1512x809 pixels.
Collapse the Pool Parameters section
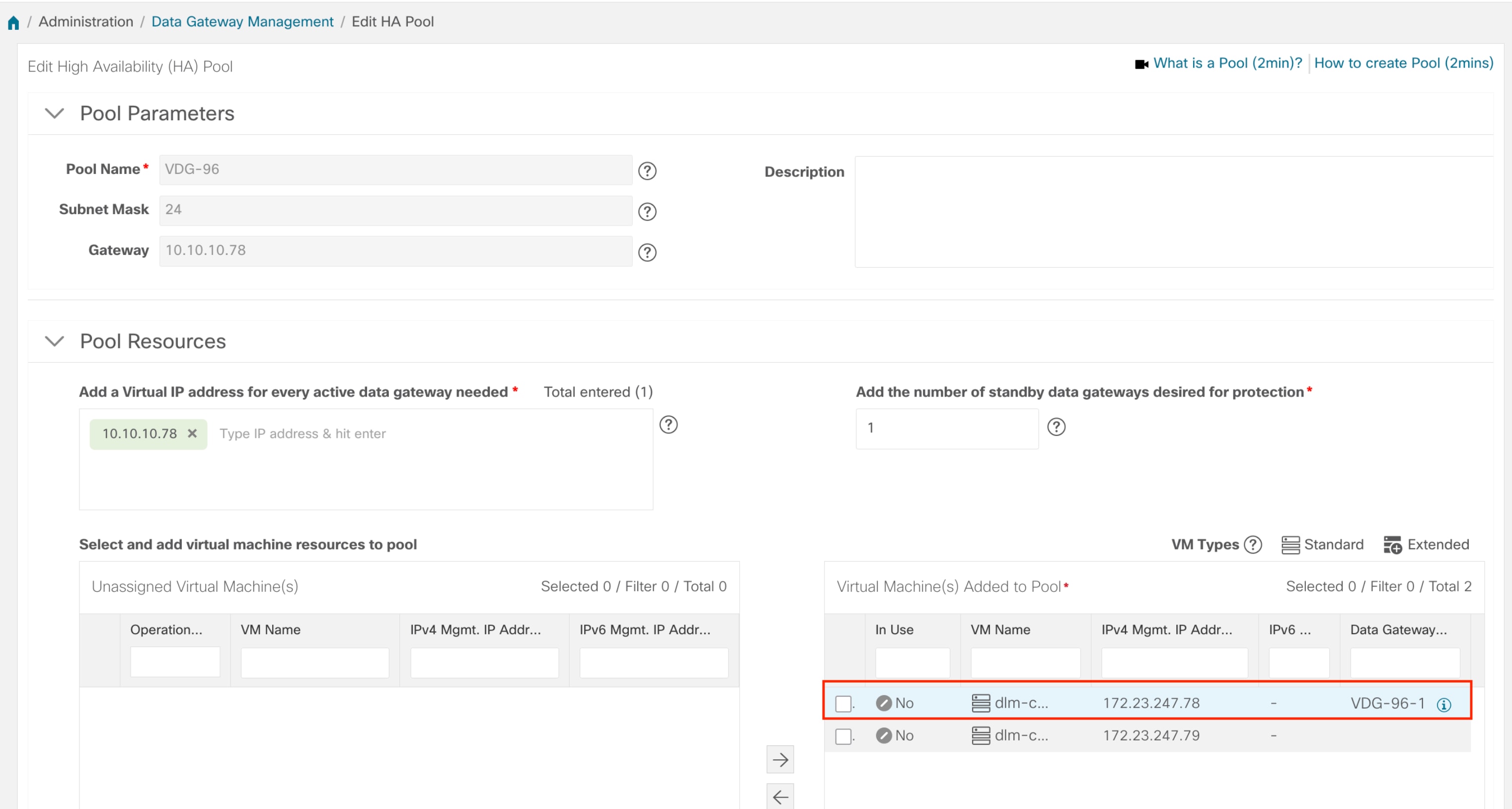pos(55,113)
